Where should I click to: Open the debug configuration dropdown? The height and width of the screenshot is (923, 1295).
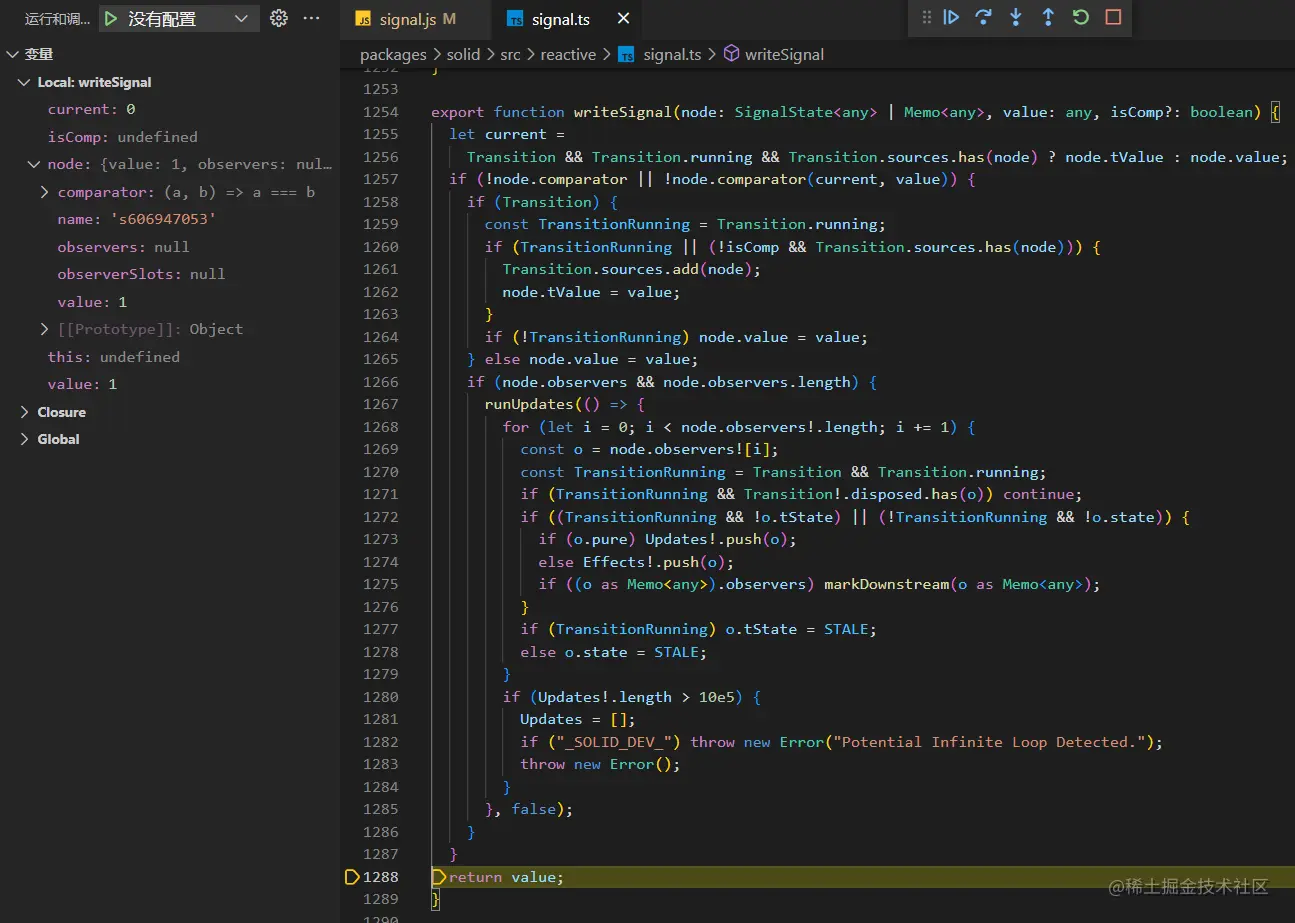(x=241, y=18)
